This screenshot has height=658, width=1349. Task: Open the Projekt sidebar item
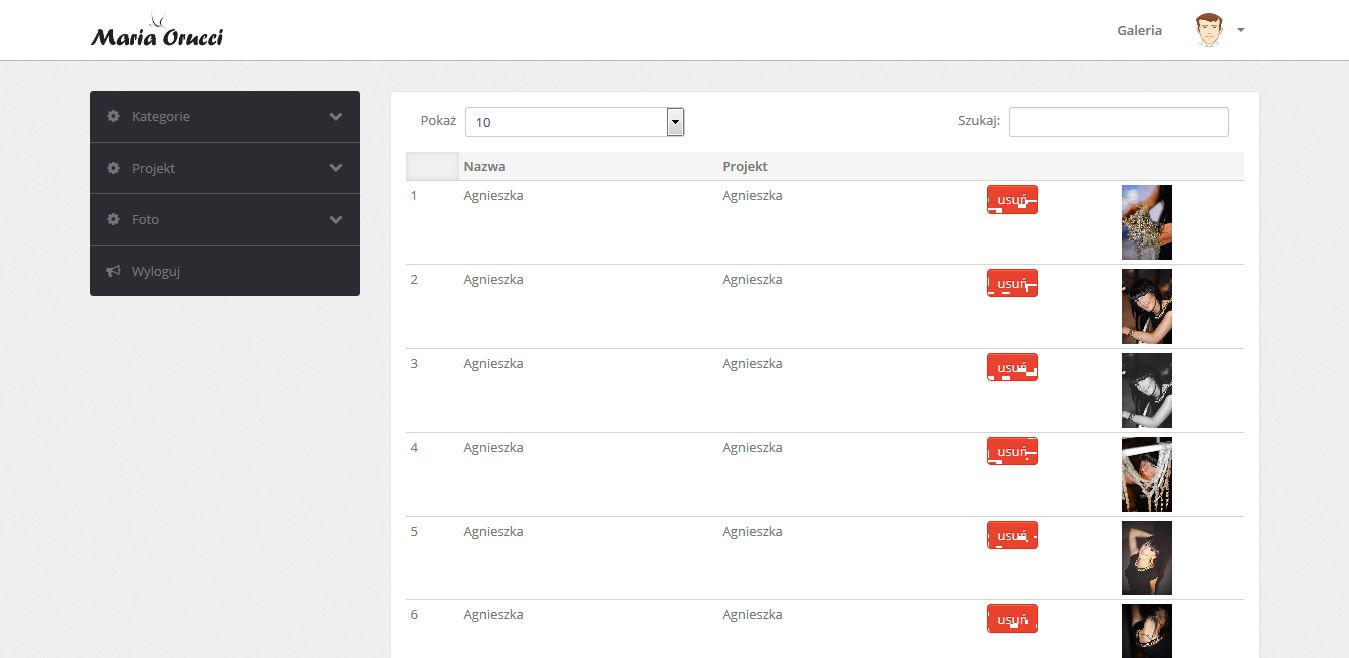[x=225, y=168]
